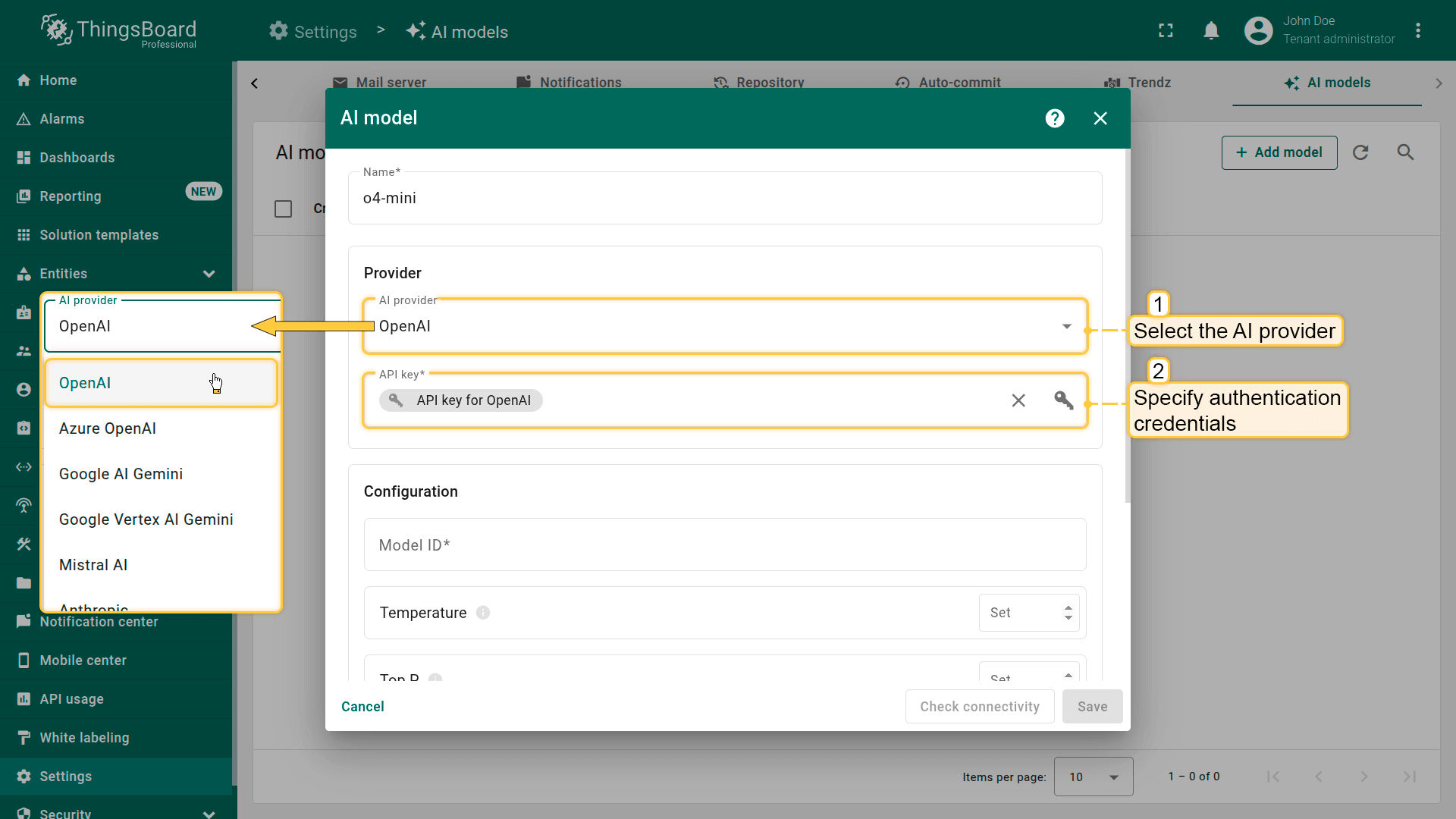
Task: Refresh the AI models table
Action: (1360, 152)
